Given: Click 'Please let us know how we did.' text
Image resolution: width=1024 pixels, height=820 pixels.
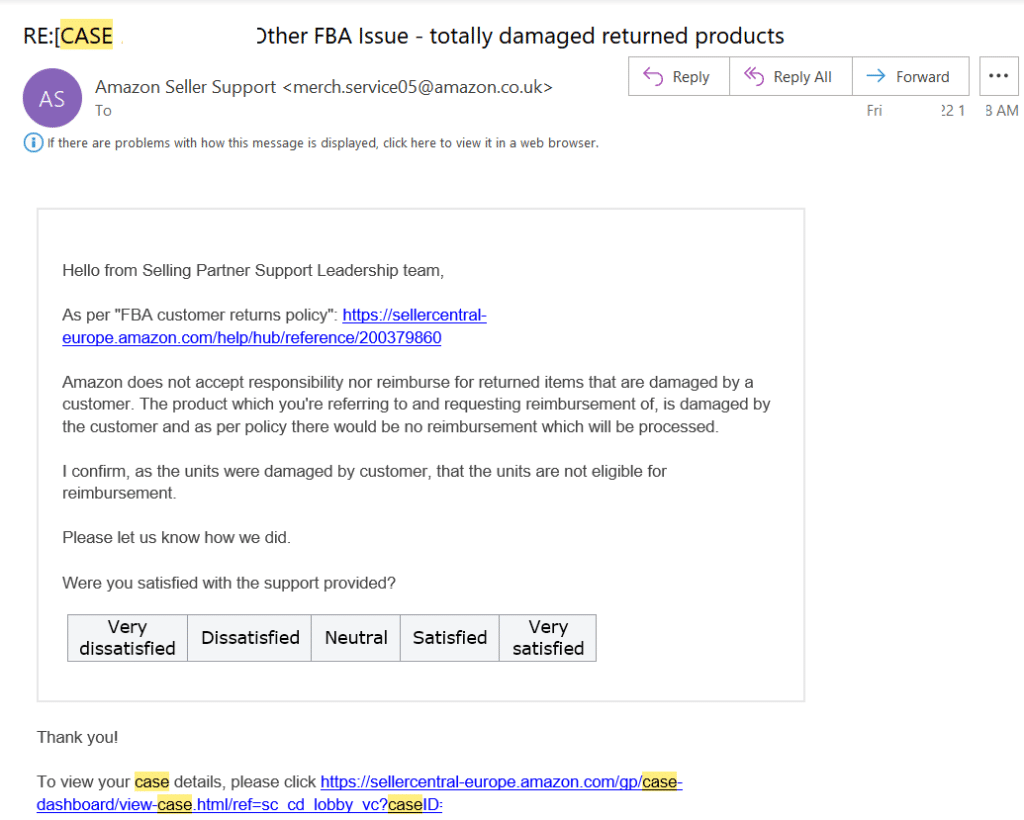Looking at the screenshot, I should (176, 537).
